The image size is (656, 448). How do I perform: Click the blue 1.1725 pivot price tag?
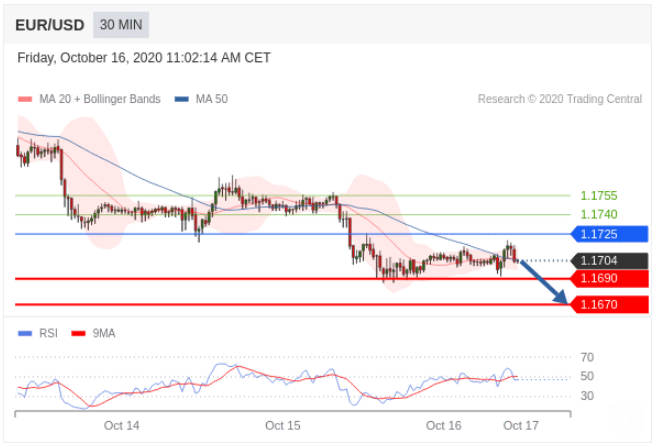[610, 234]
